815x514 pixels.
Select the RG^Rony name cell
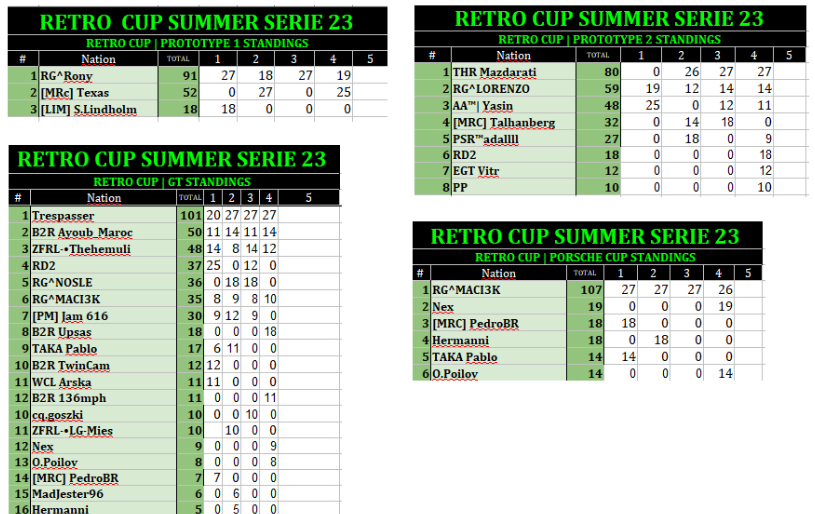coord(98,75)
